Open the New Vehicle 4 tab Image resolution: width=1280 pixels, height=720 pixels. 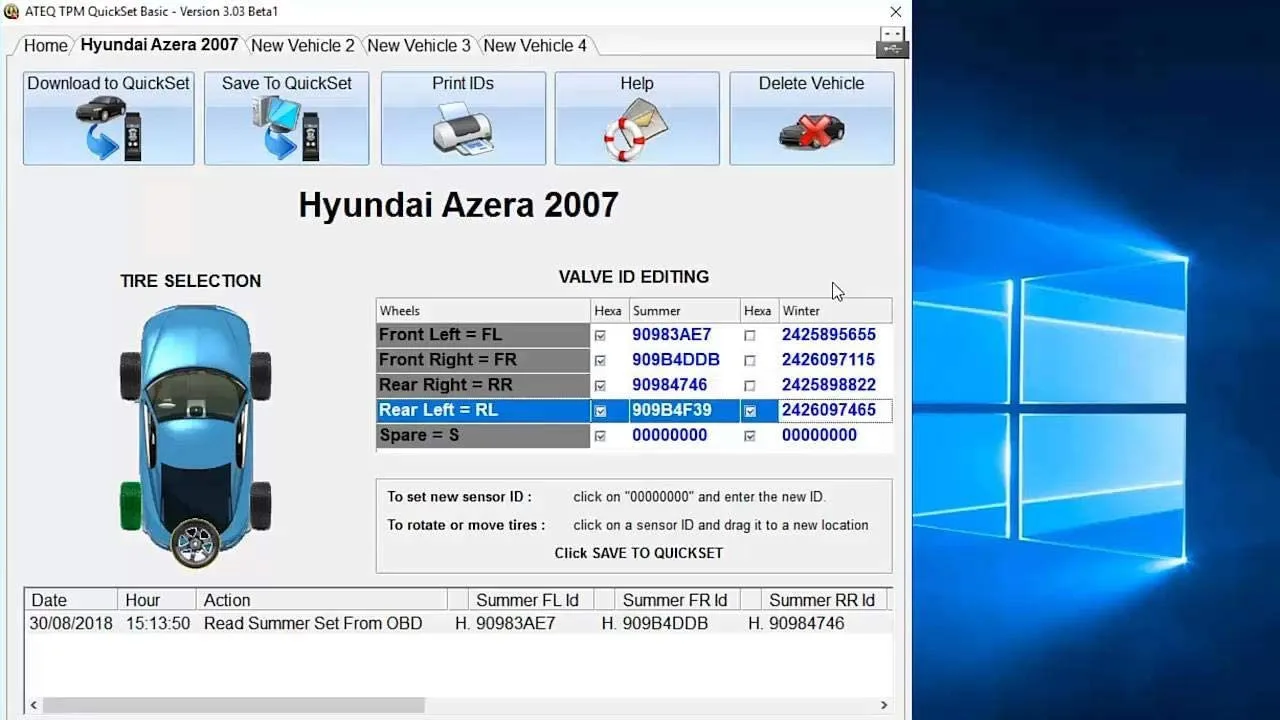click(x=535, y=46)
